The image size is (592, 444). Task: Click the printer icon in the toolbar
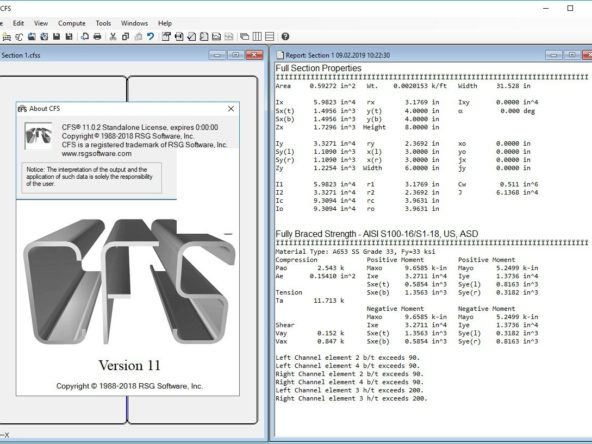97,37
